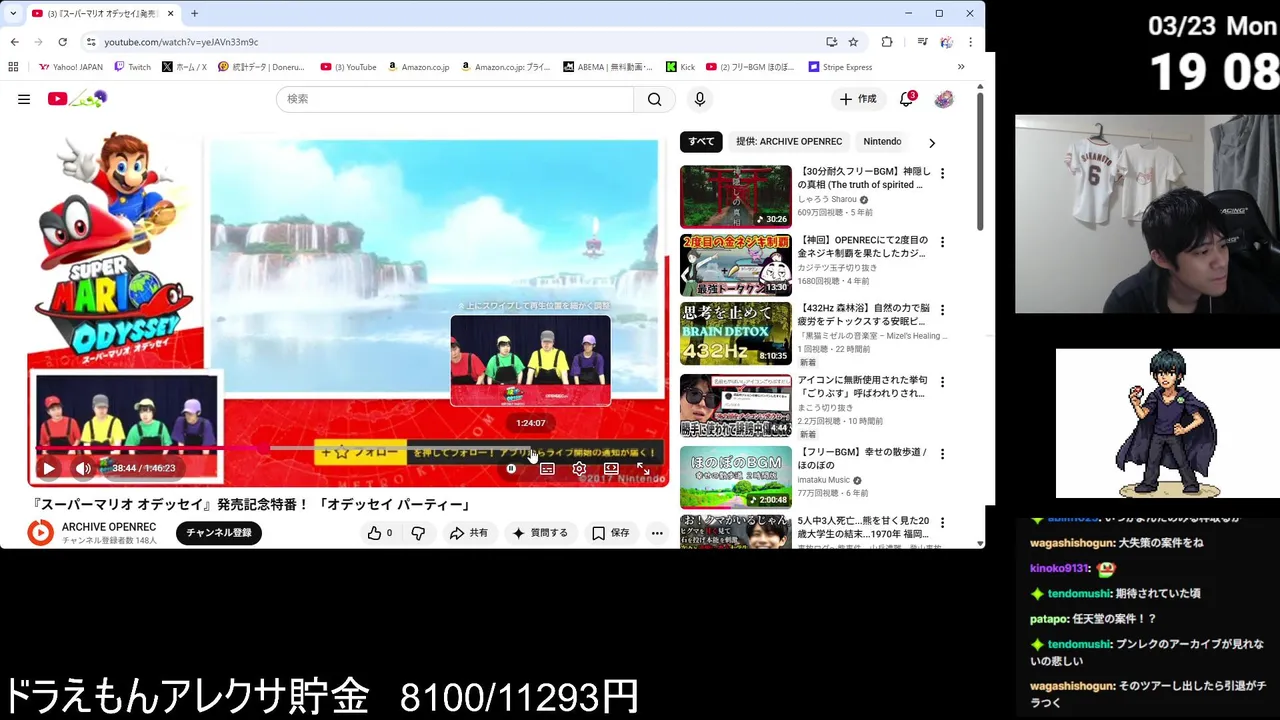Close the スーパーマリオ オデッセイ browser tab
Screen dimensions: 1280x720
[170, 13]
